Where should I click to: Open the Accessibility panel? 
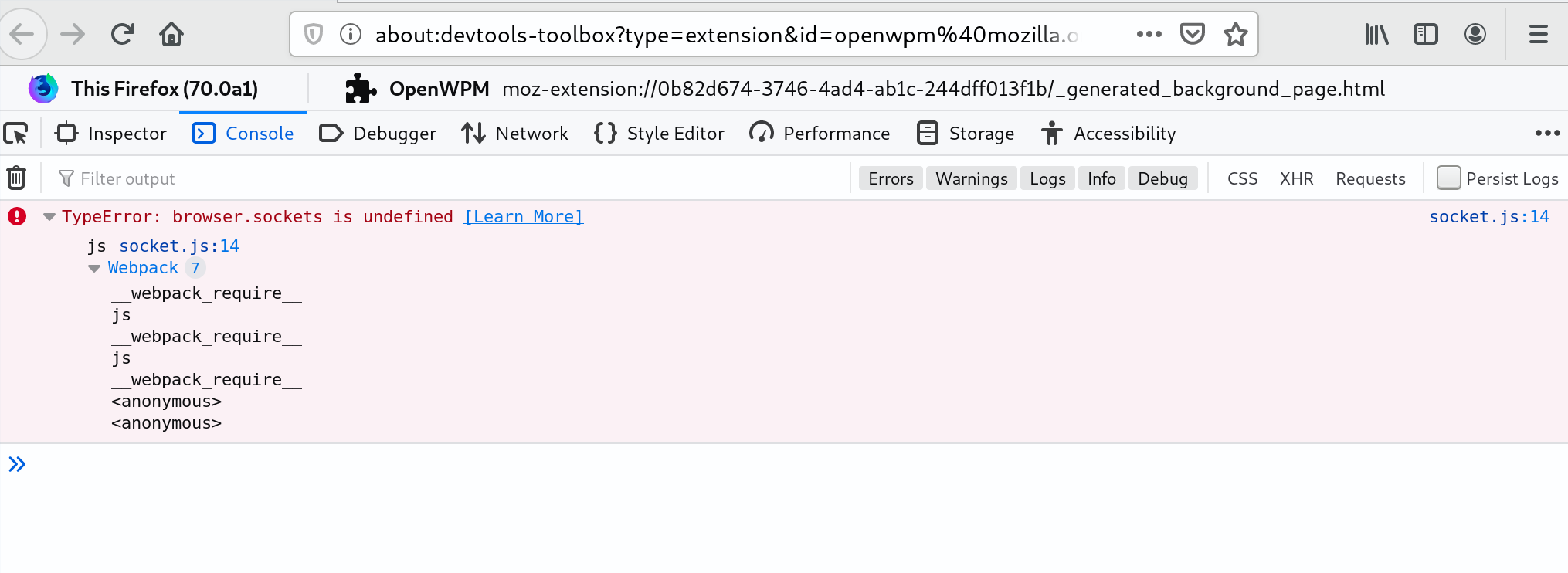[x=1108, y=133]
